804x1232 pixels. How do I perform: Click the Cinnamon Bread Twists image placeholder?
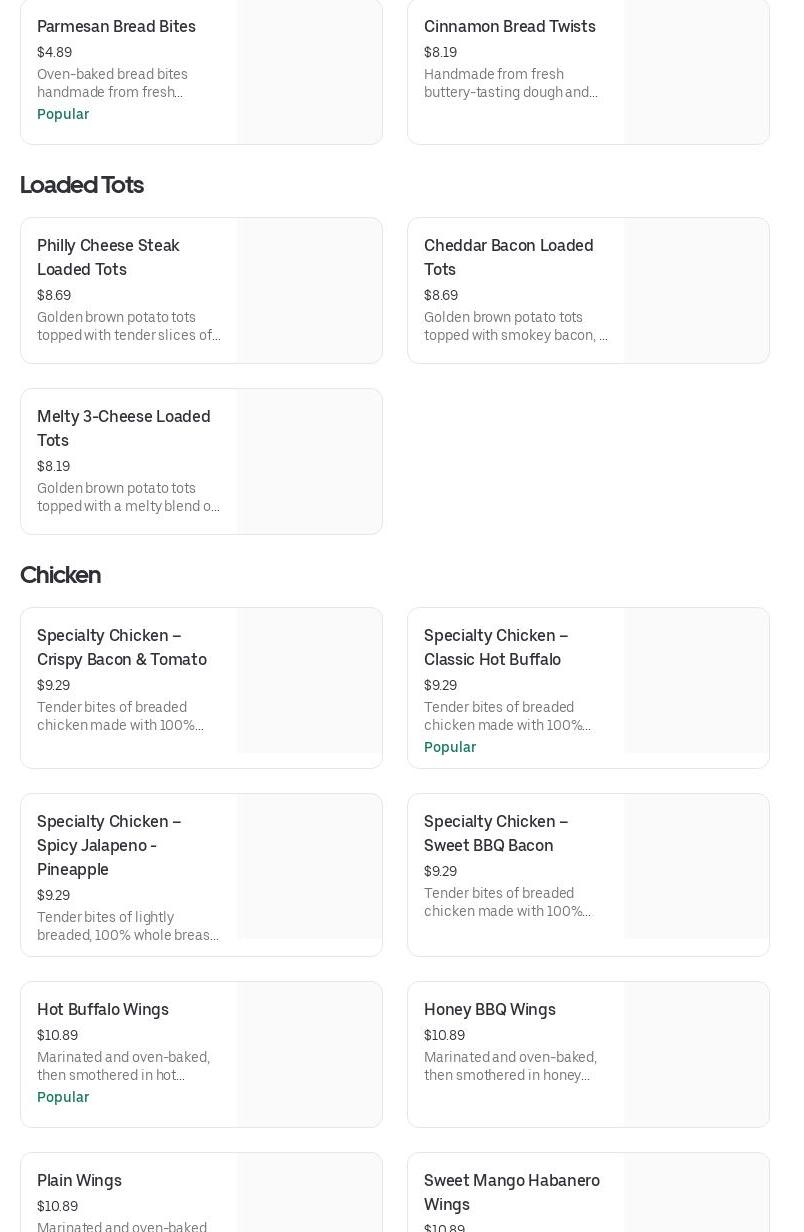(x=696, y=70)
